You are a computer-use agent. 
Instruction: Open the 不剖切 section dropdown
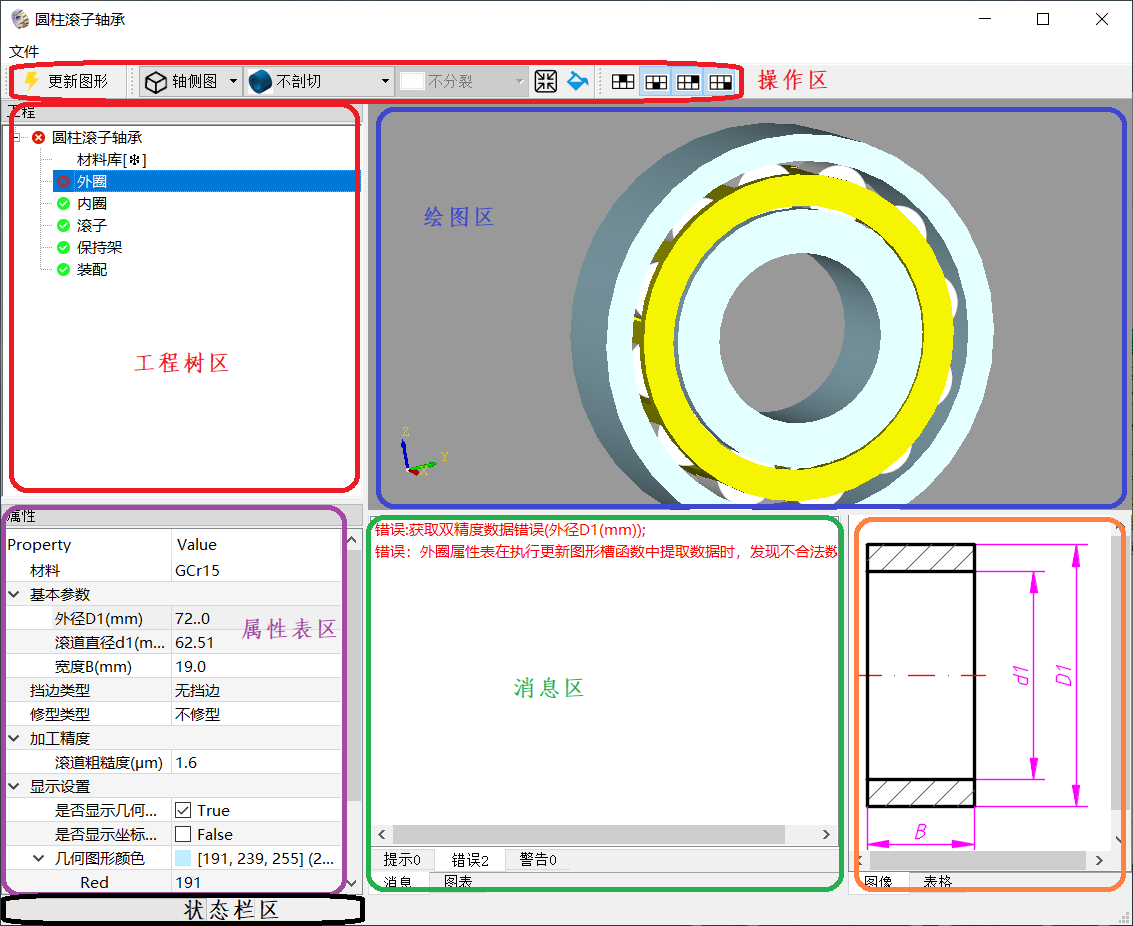click(386, 82)
